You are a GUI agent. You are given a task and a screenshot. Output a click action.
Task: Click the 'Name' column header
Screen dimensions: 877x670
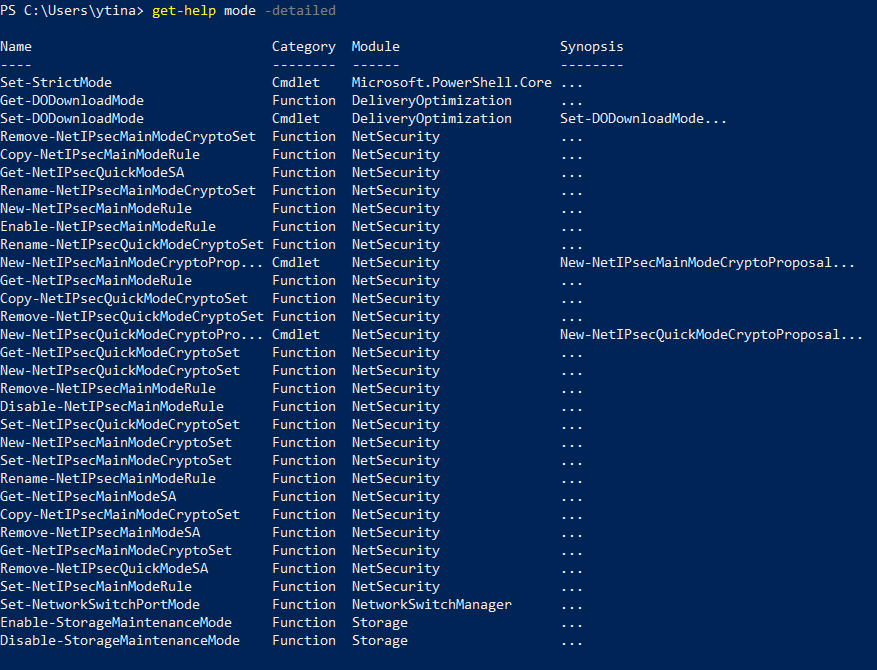click(x=16, y=46)
